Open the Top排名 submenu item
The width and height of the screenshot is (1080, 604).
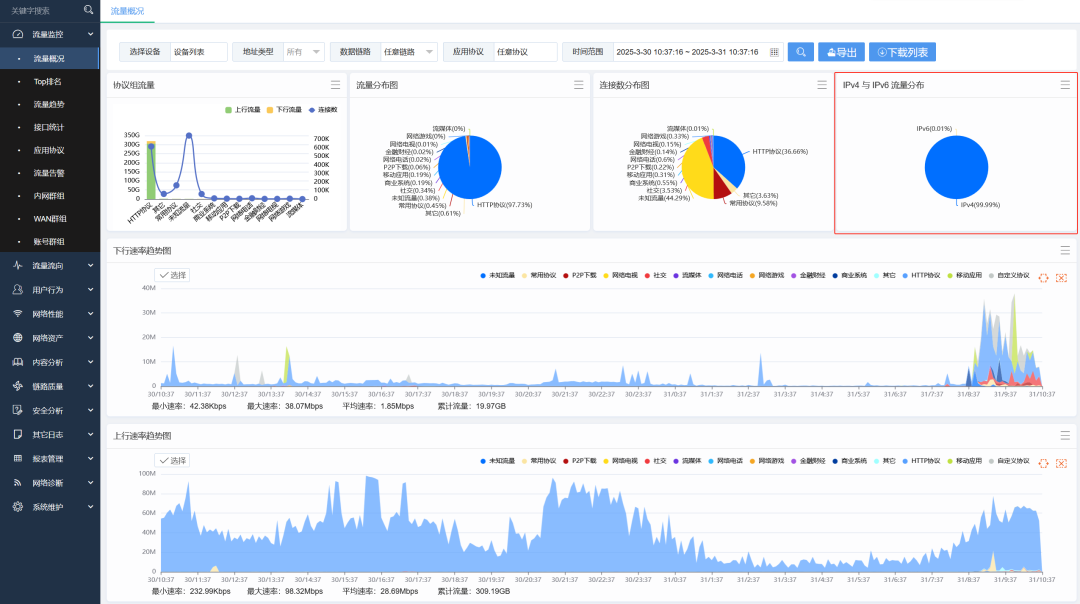50,81
